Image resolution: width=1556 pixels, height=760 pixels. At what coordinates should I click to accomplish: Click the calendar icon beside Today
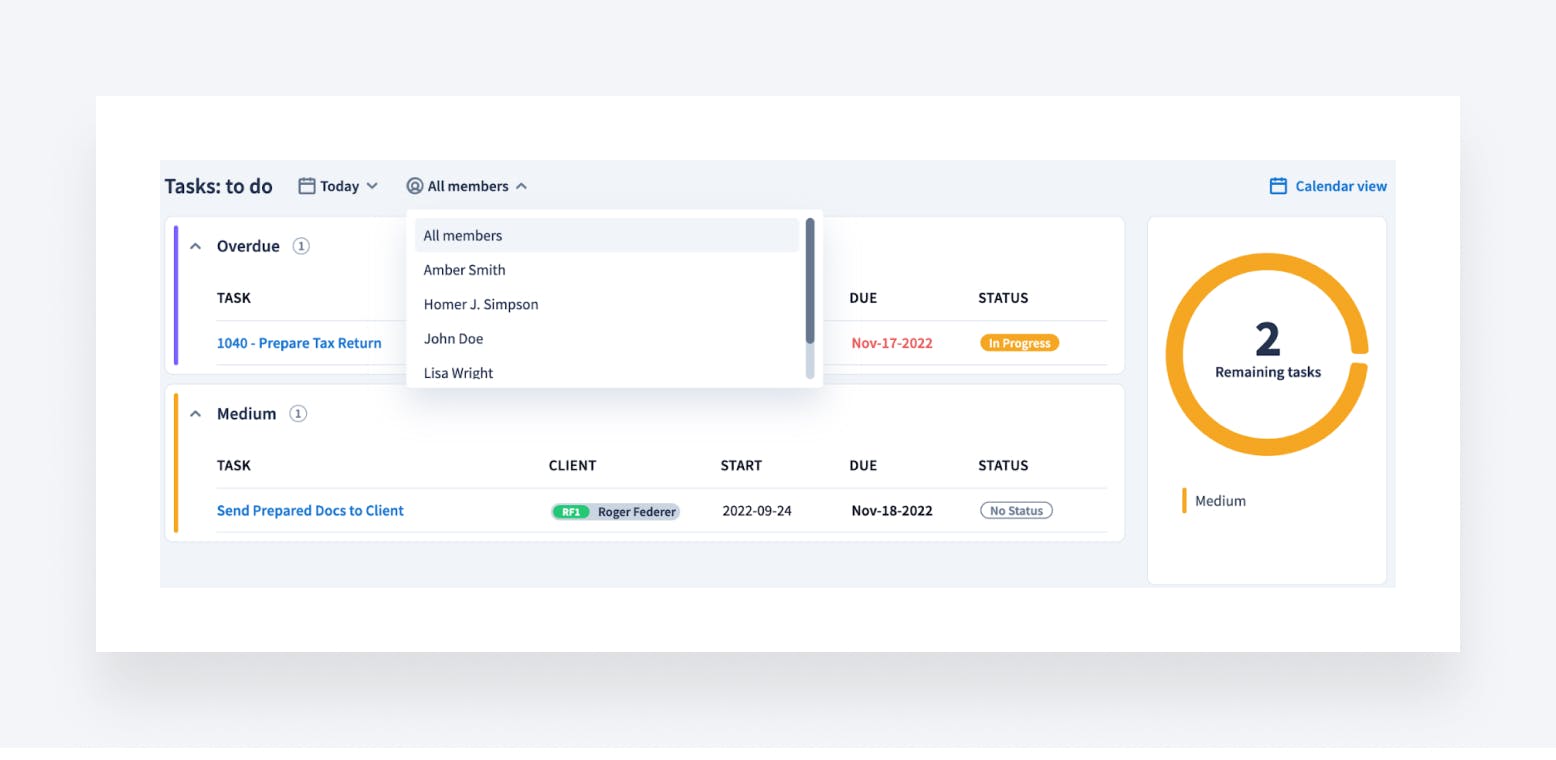(307, 186)
